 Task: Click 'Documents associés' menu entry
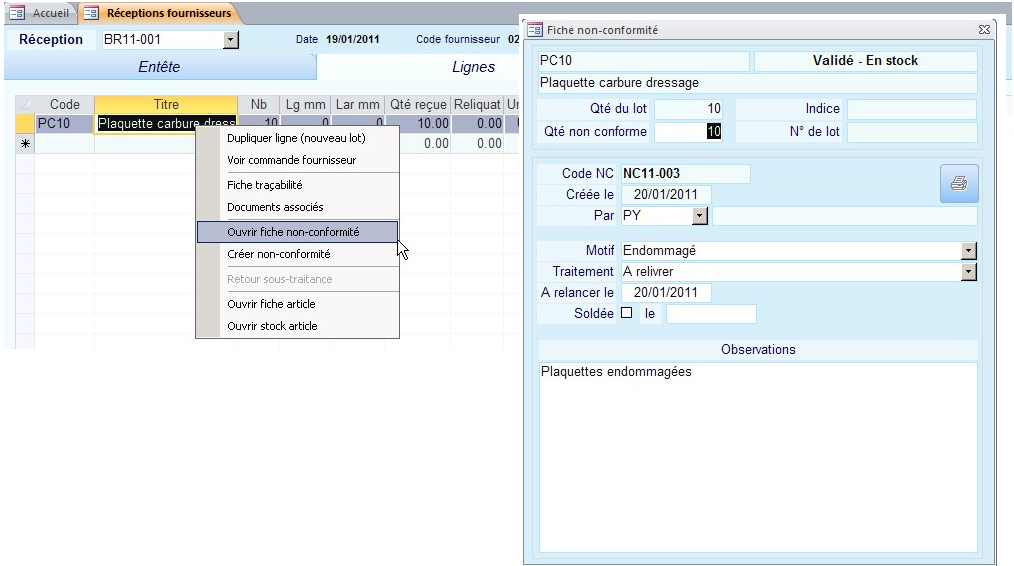pos(275,207)
